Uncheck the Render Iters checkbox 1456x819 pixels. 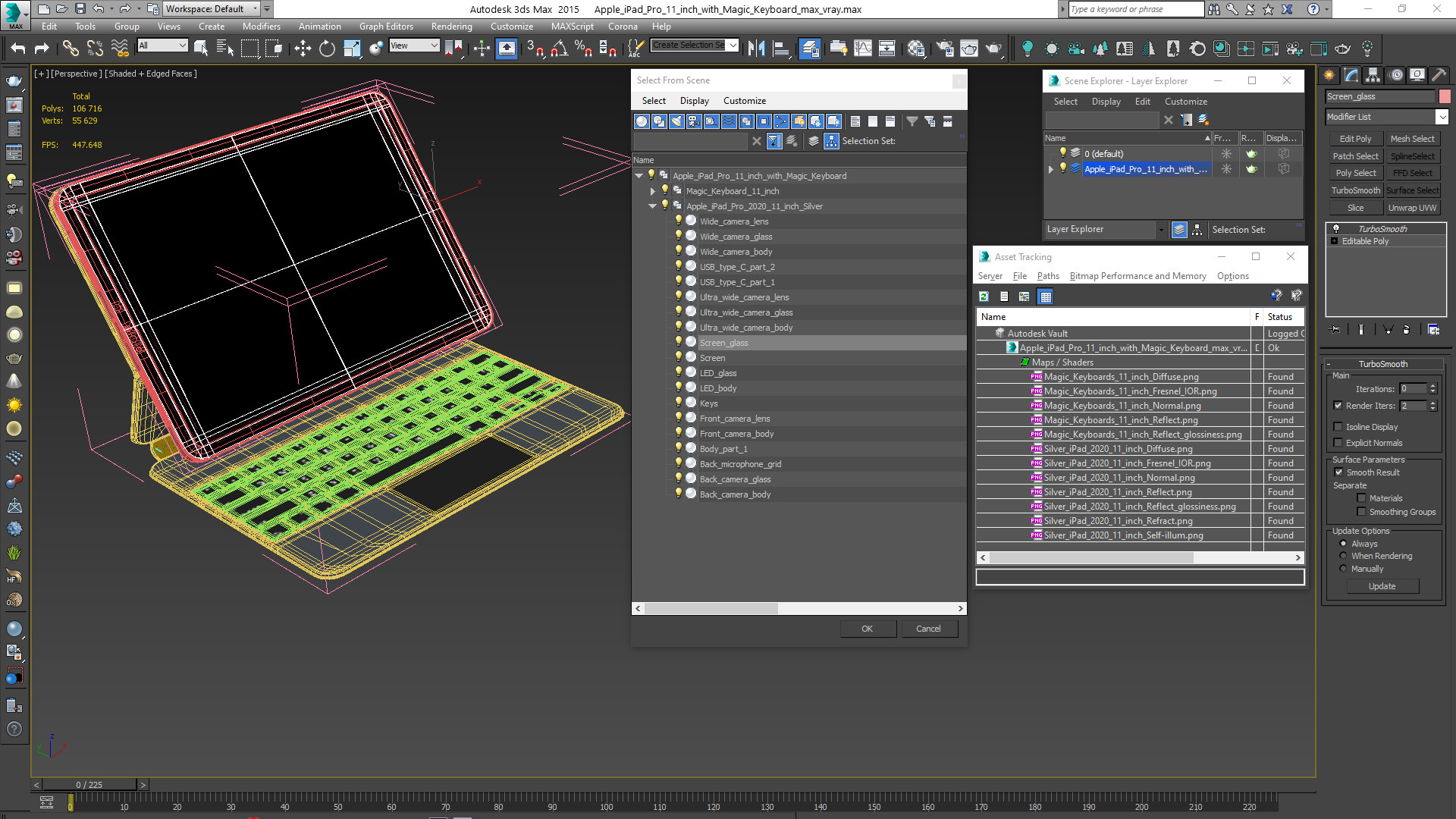coord(1338,406)
